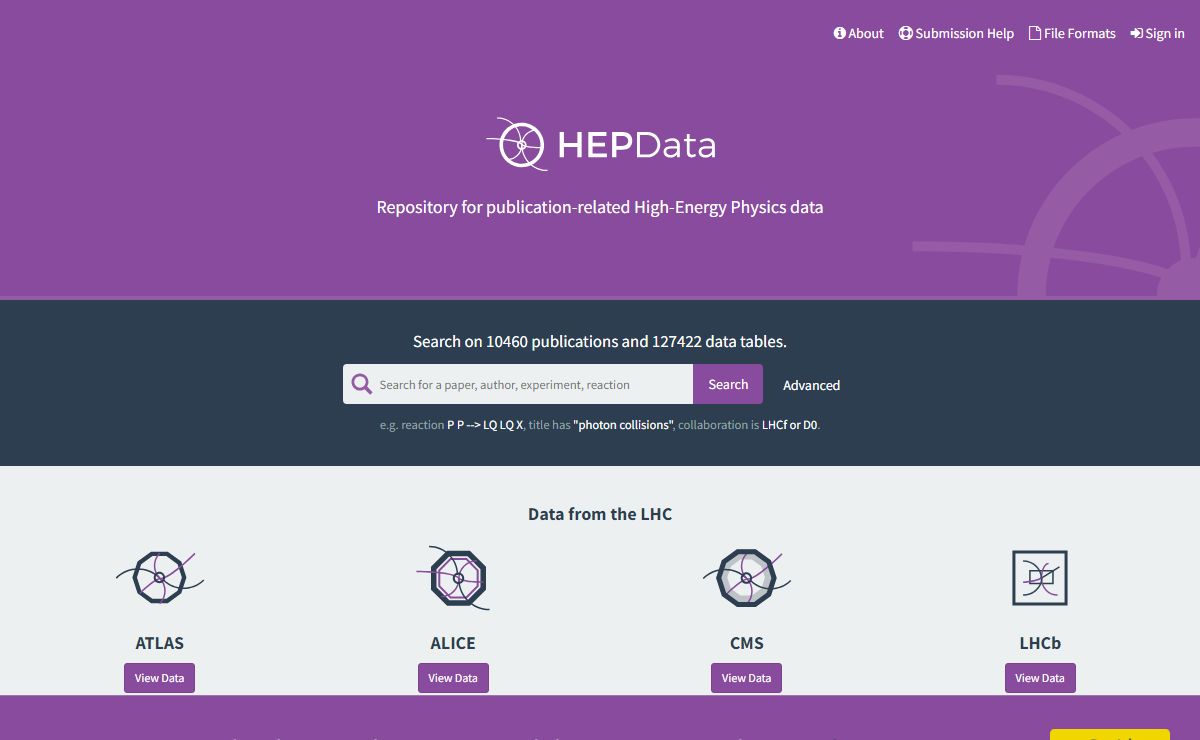
Task: Click the ATLAS detector icon
Action: coord(160,577)
